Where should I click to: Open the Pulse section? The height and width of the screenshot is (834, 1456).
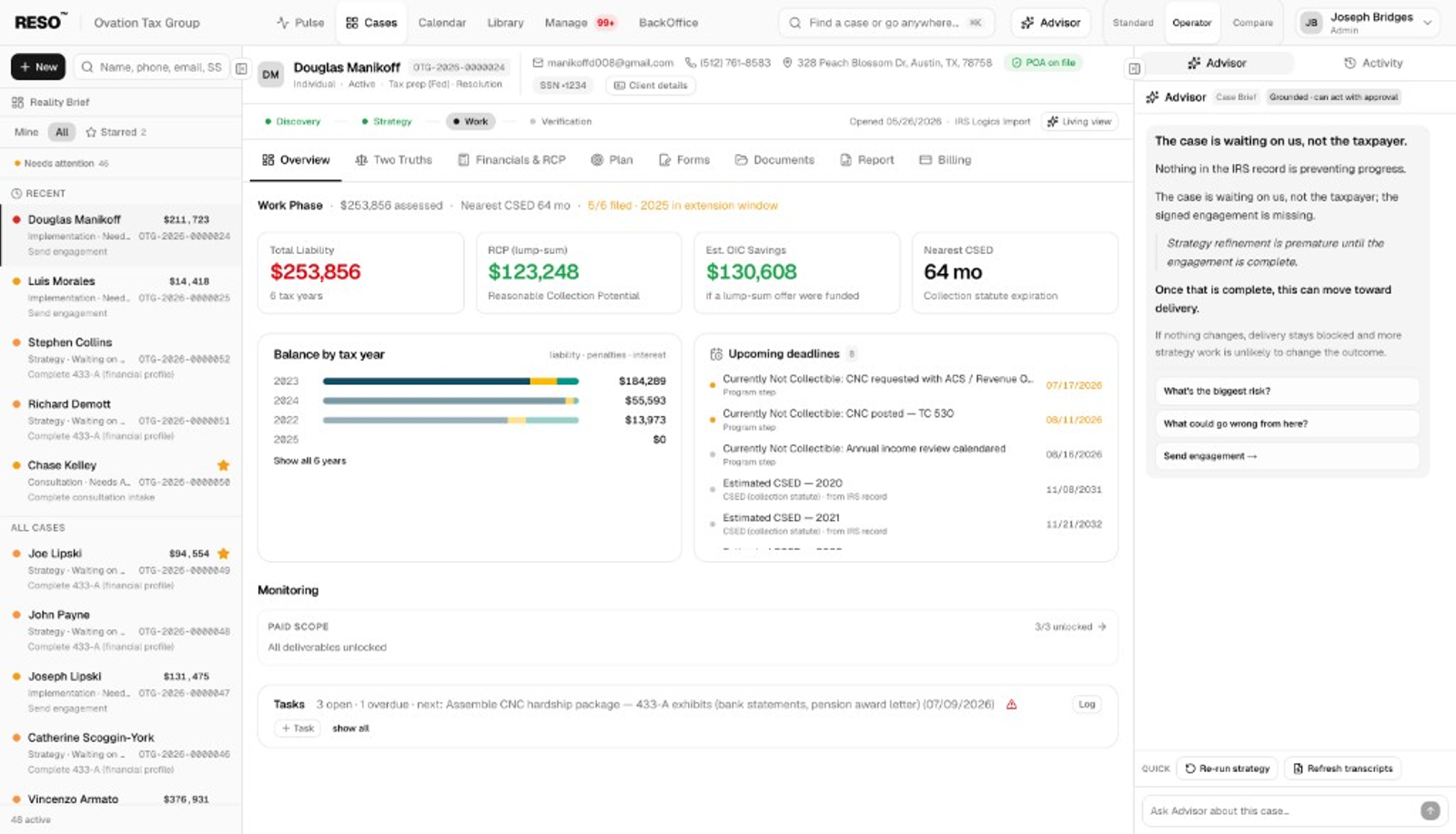pyautogui.click(x=300, y=23)
